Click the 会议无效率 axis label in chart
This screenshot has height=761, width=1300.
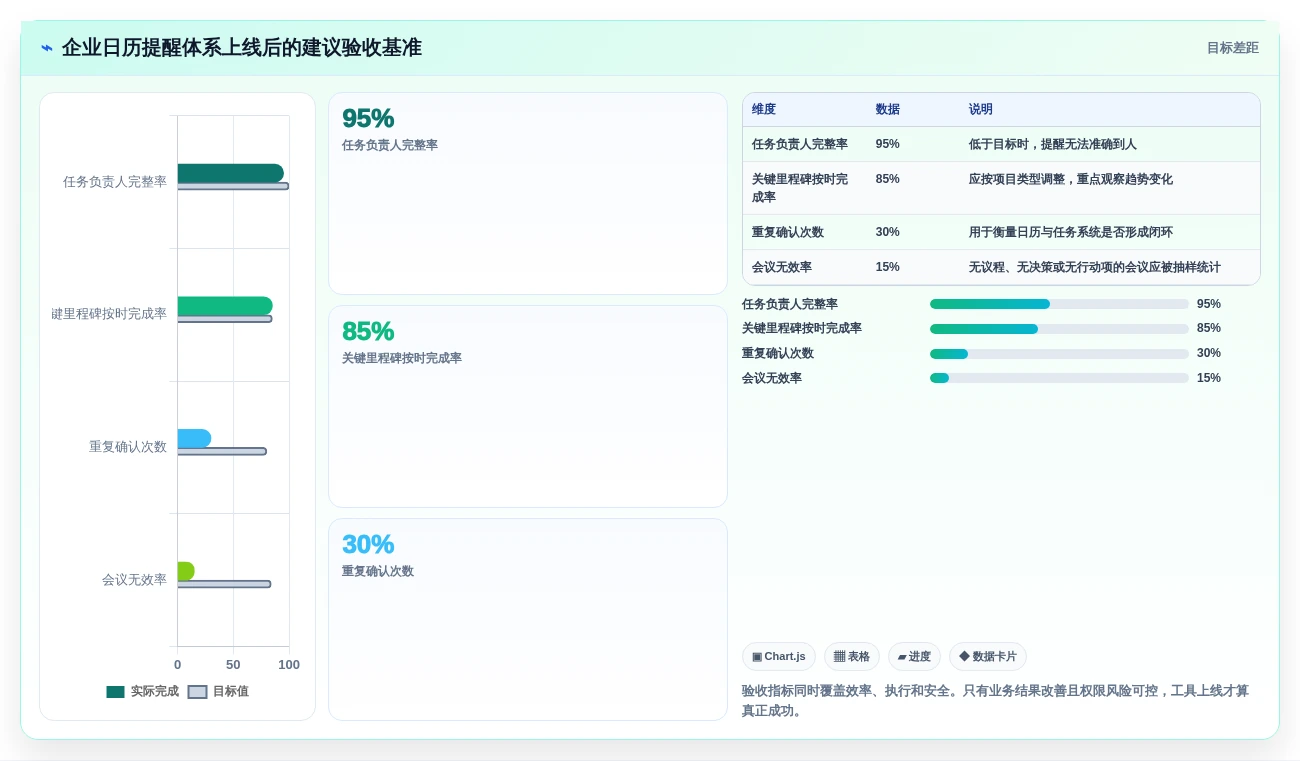pos(134,580)
